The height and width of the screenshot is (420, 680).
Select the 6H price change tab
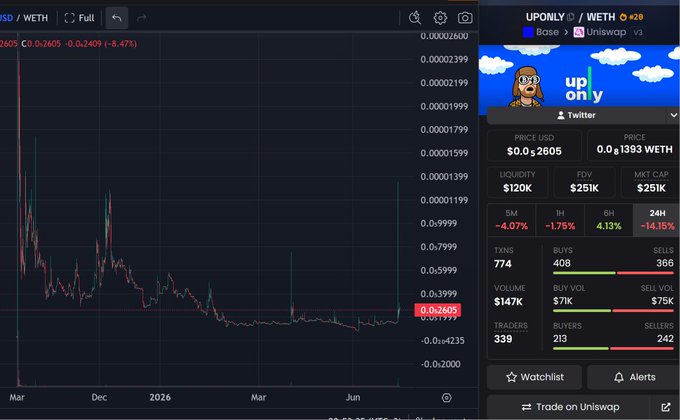click(608, 220)
